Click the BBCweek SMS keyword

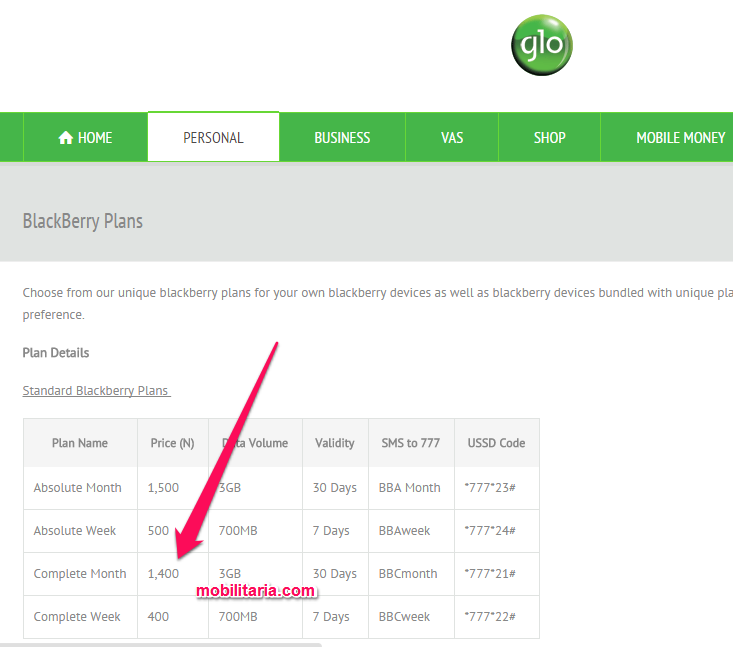point(404,617)
